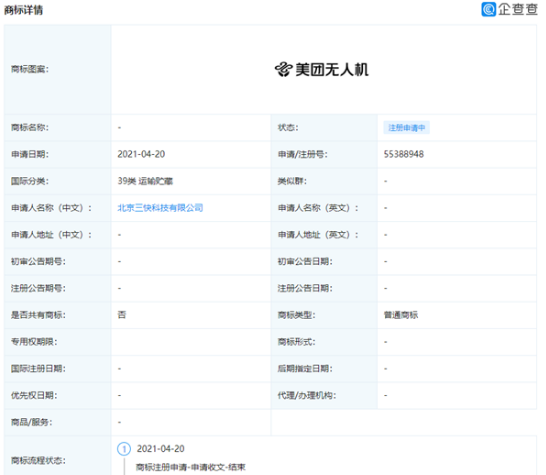Viewport: 546px width, 475px height.
Task: Click the 优先权日期 label
Action: 34,396
